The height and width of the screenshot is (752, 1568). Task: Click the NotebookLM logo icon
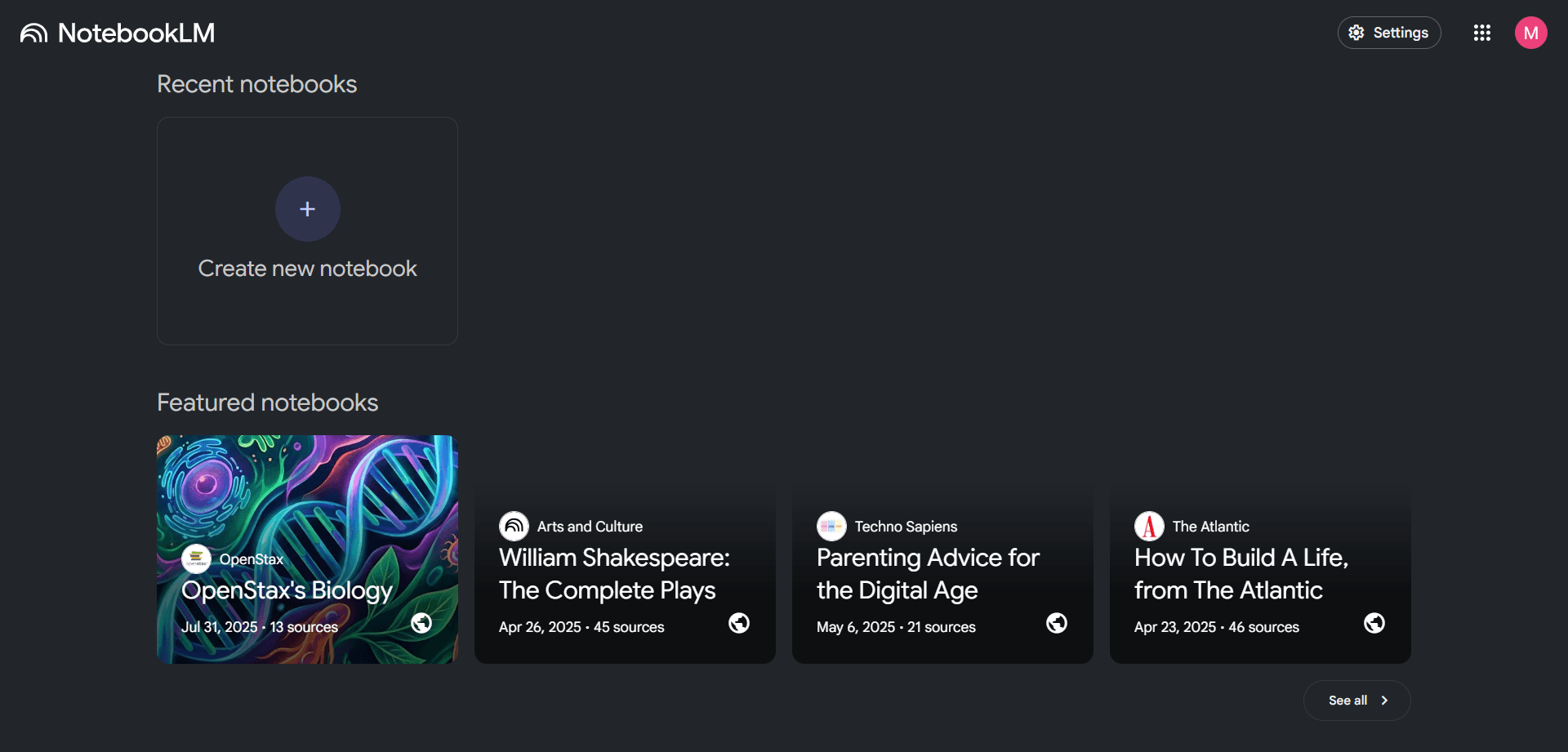(x=33, y=33)
